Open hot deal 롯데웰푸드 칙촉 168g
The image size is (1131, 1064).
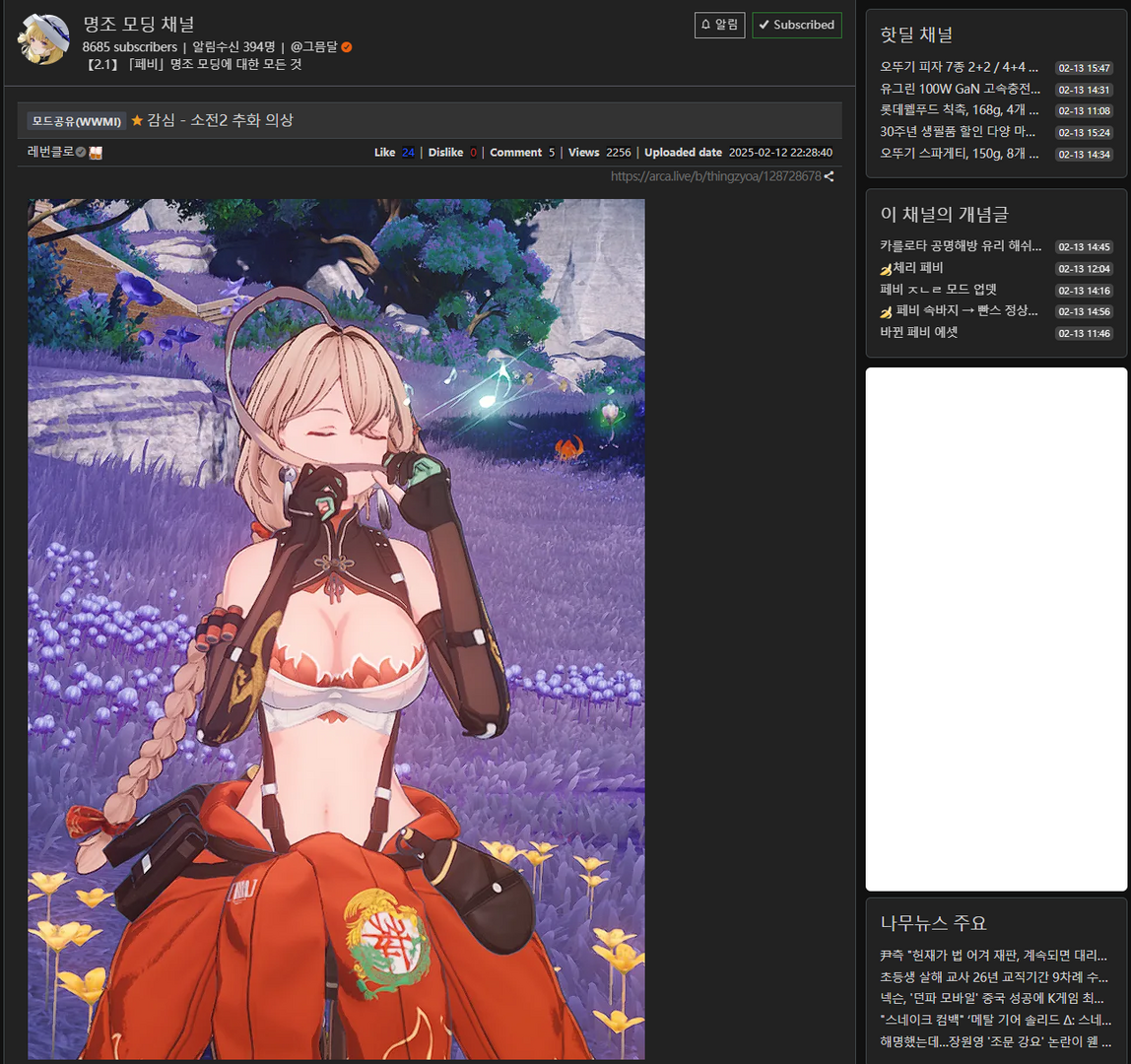click(959, 109)
